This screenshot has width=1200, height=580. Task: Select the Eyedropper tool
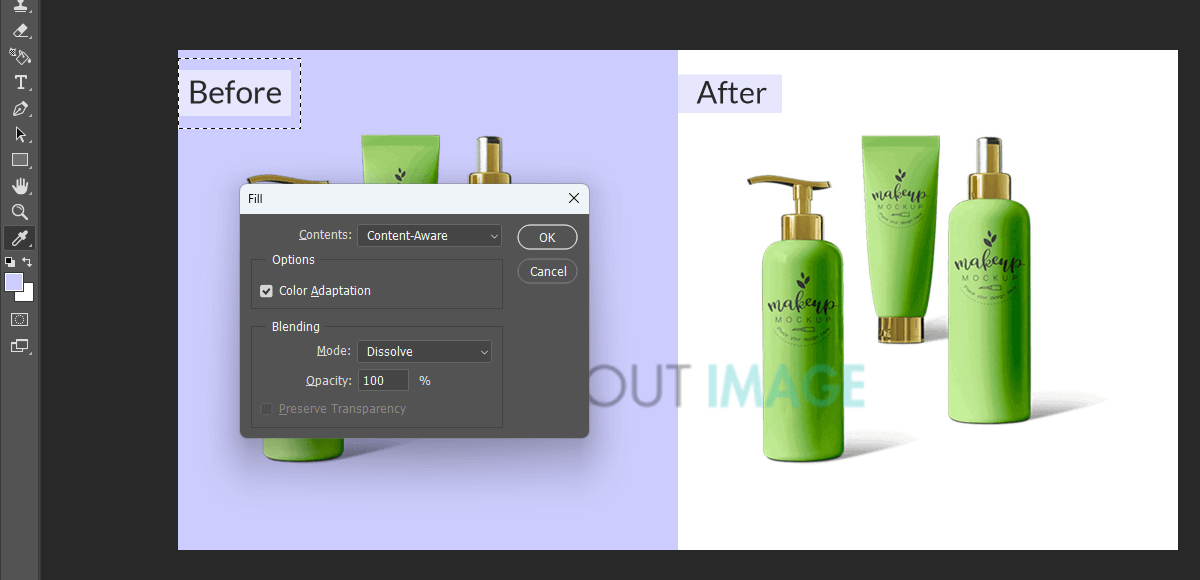pyautogui.click(x=20, y=238)
